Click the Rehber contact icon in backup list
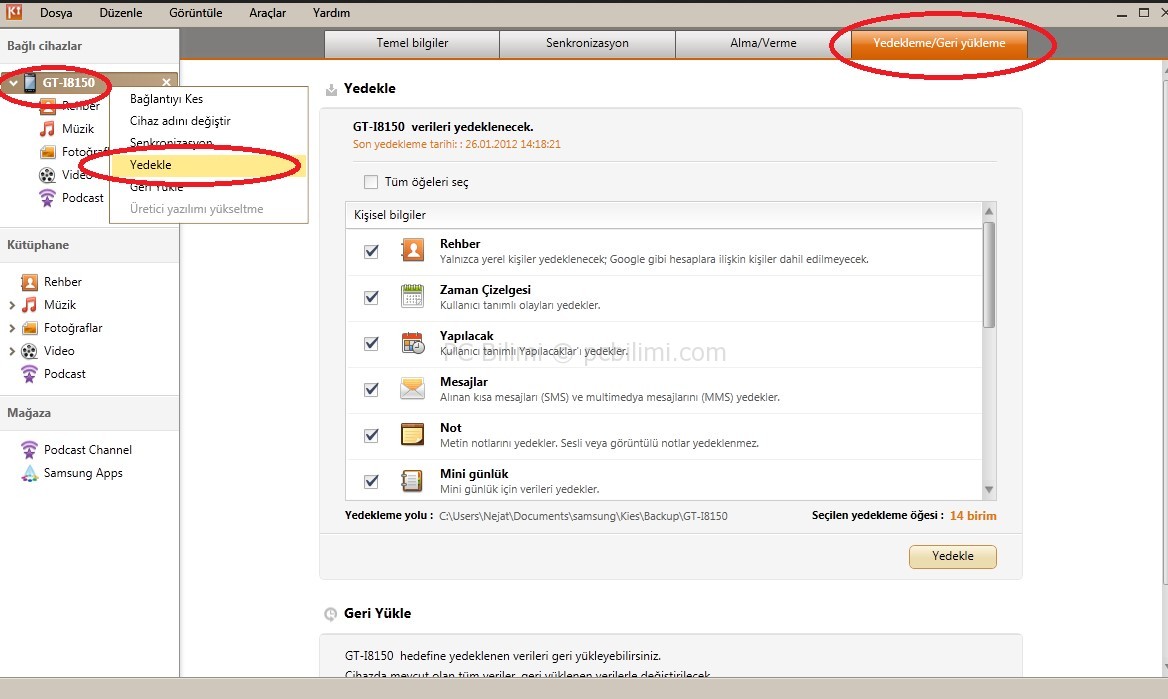 coord(412,250)
